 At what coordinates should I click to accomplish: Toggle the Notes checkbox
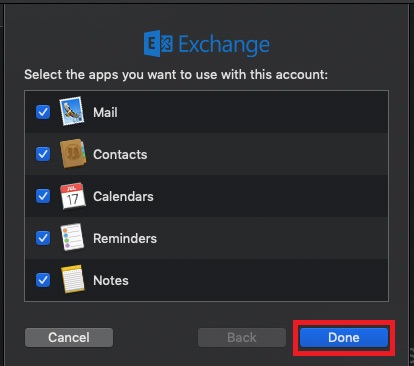pyautogui.click(x=43, y=280)
